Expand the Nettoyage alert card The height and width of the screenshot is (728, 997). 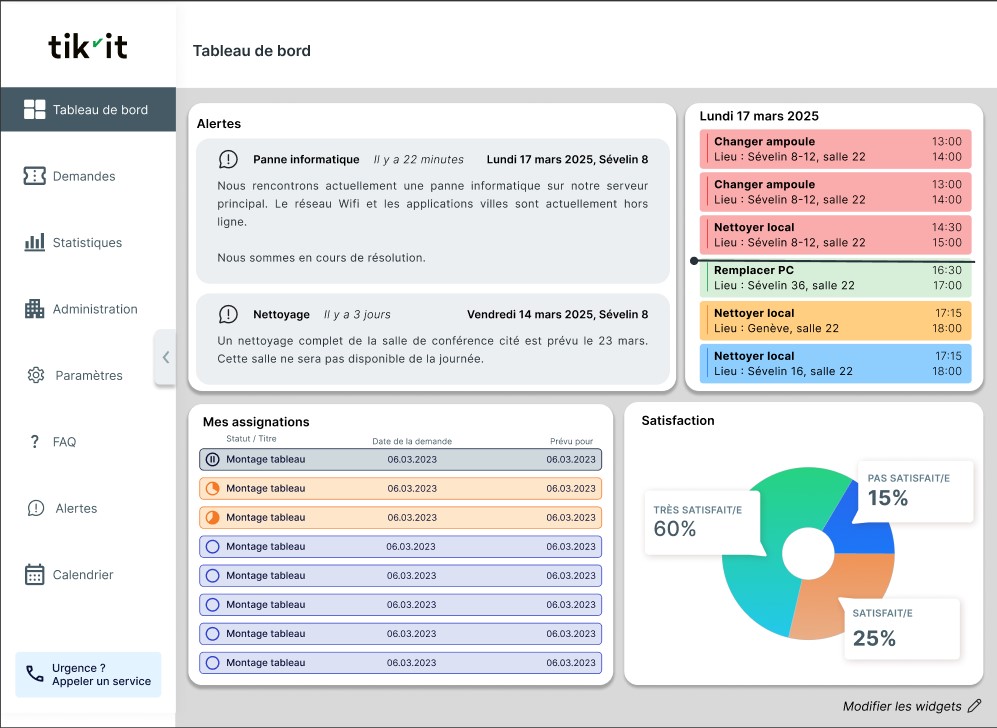point(432,339)
